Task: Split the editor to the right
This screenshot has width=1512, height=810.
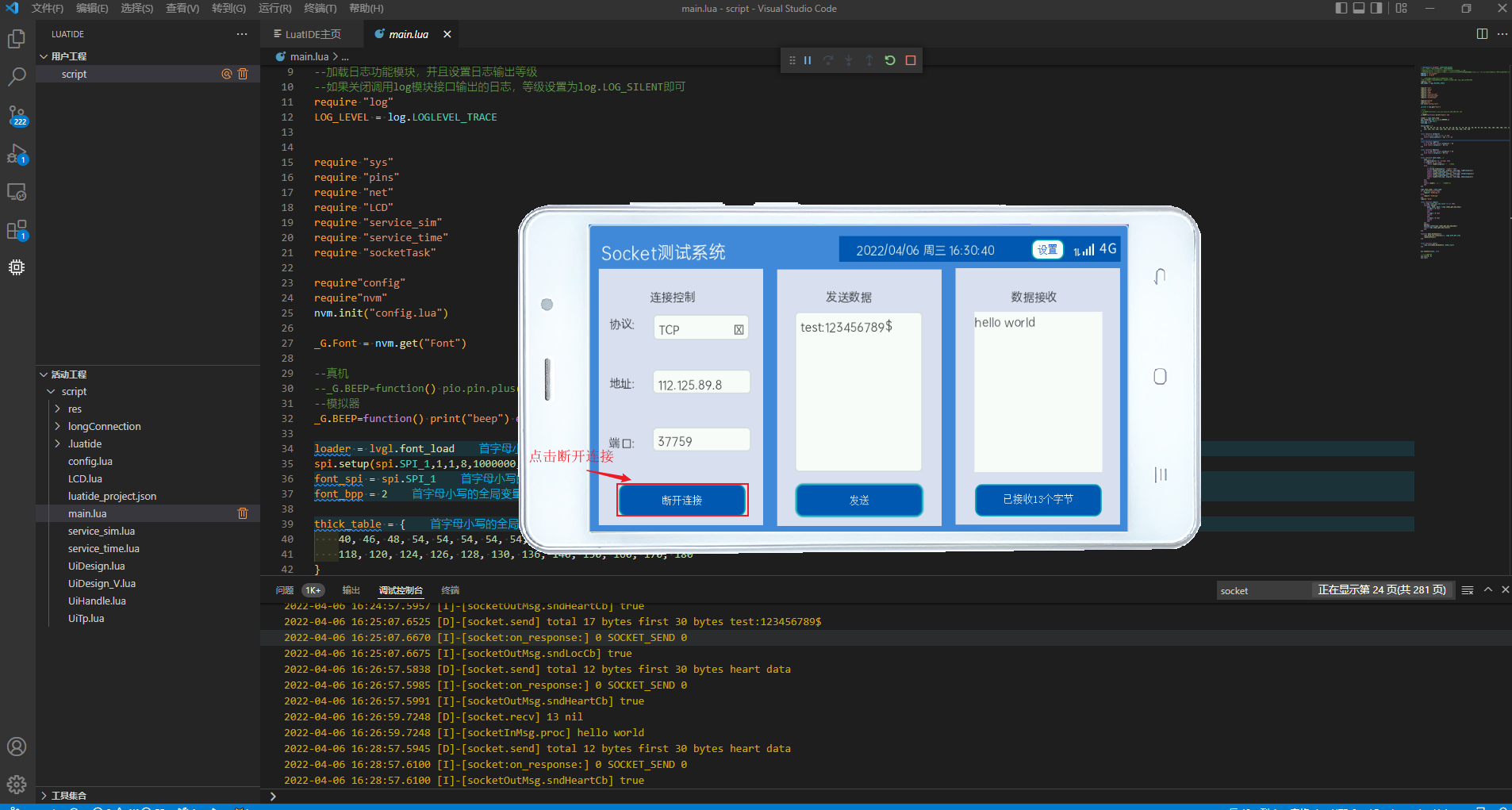Action: point(1482,34)
